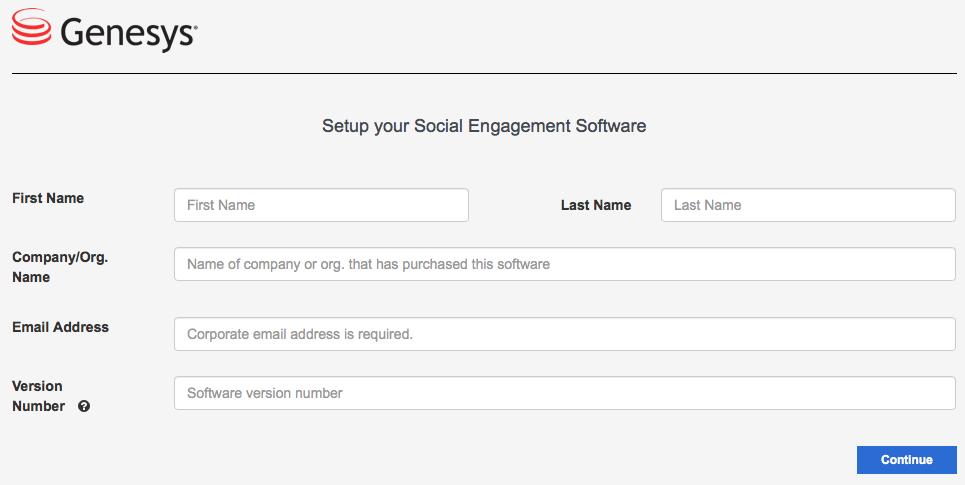Click the horizontal divider line below the logo
965x485 pixels.
click(x=484, y=73)
